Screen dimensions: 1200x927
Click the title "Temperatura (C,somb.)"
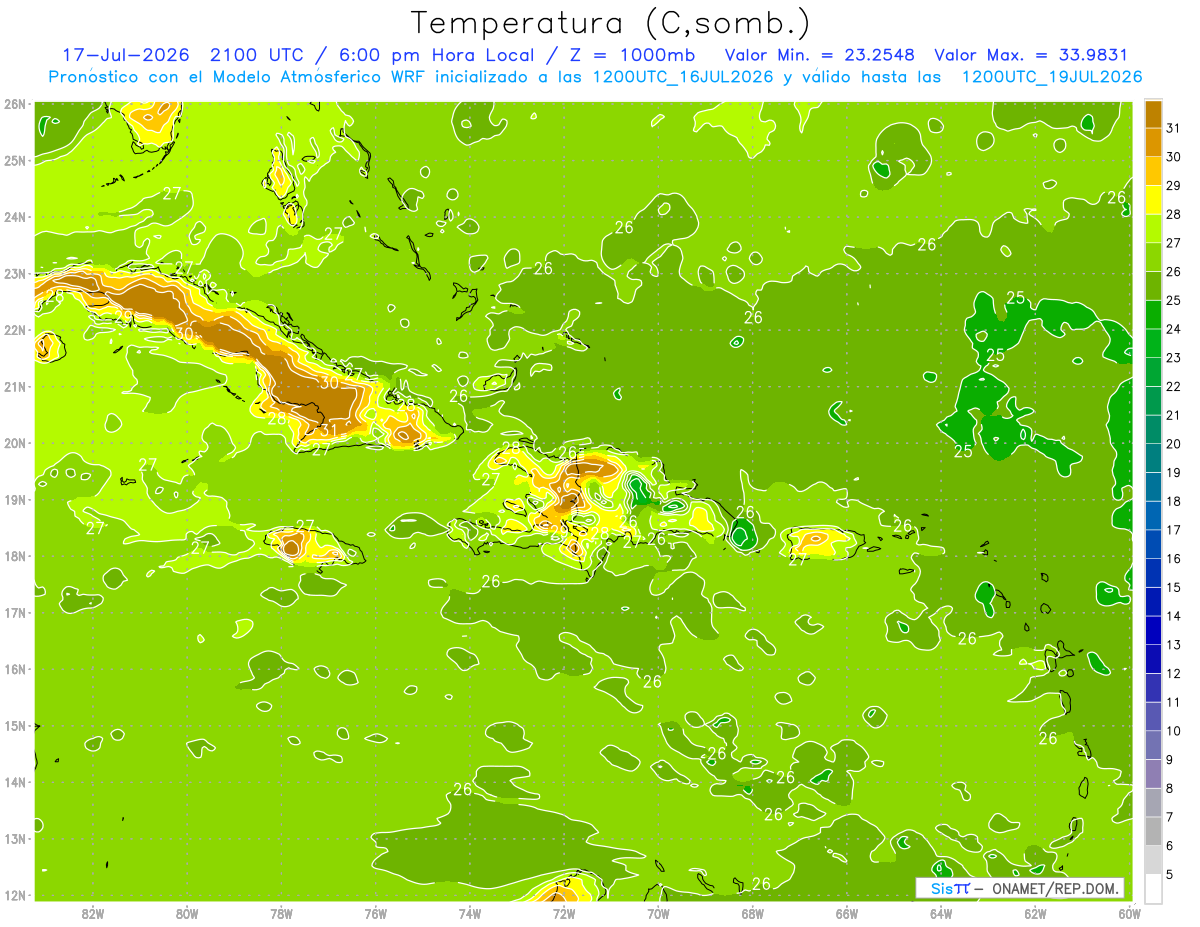[x=611, y=24]
